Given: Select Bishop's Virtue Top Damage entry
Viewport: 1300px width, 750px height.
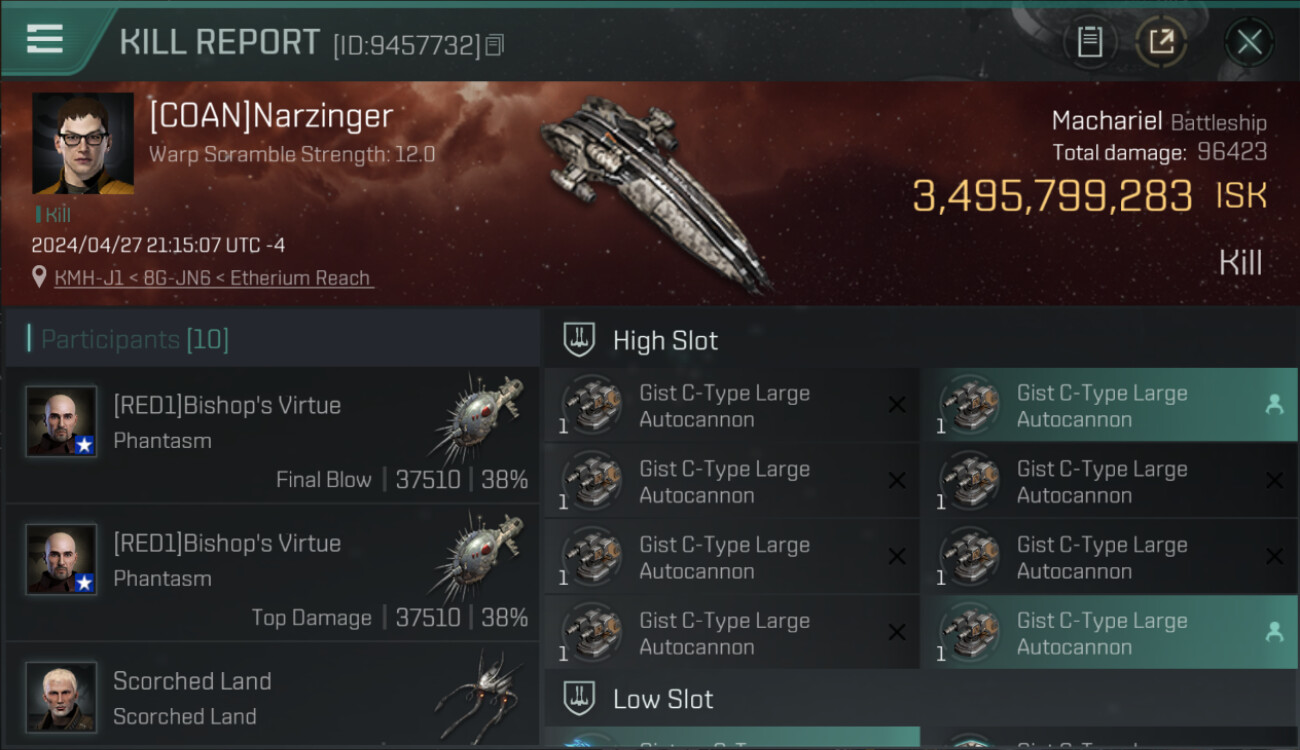Looking at the screenshot, I should (272, 580).
